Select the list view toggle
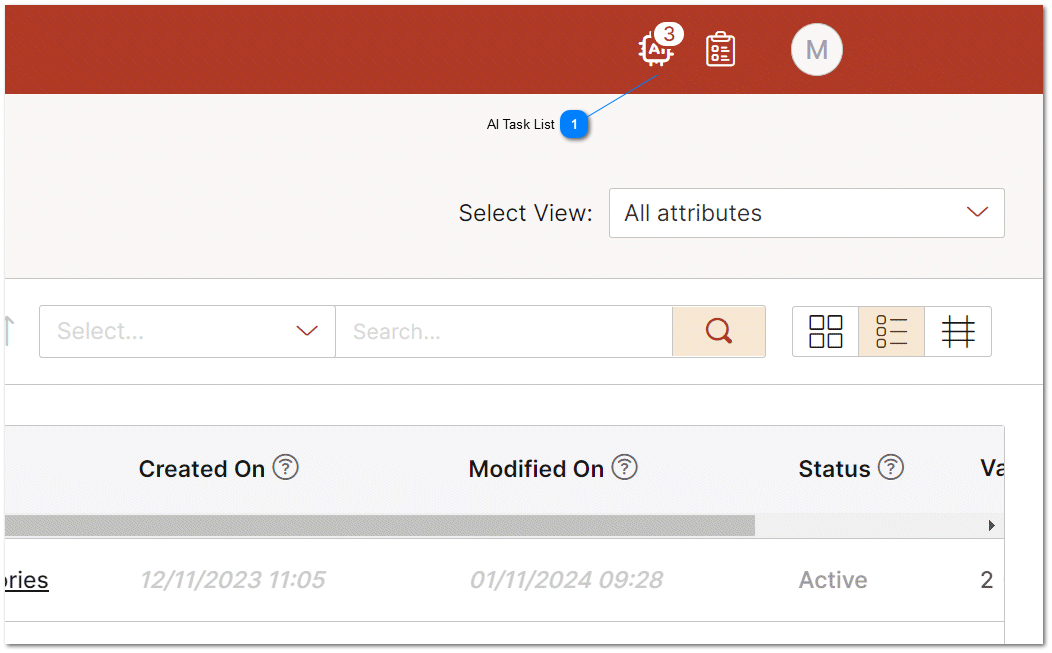The image size is (1052, 653). tap(891, 331)
